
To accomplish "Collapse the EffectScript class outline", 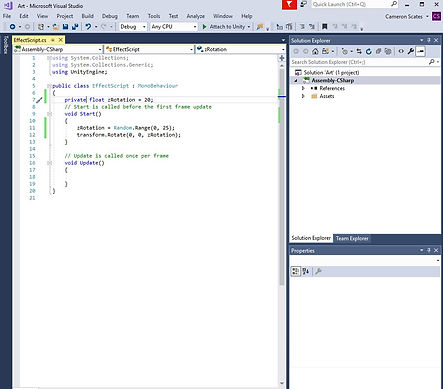I will [49, 86].
